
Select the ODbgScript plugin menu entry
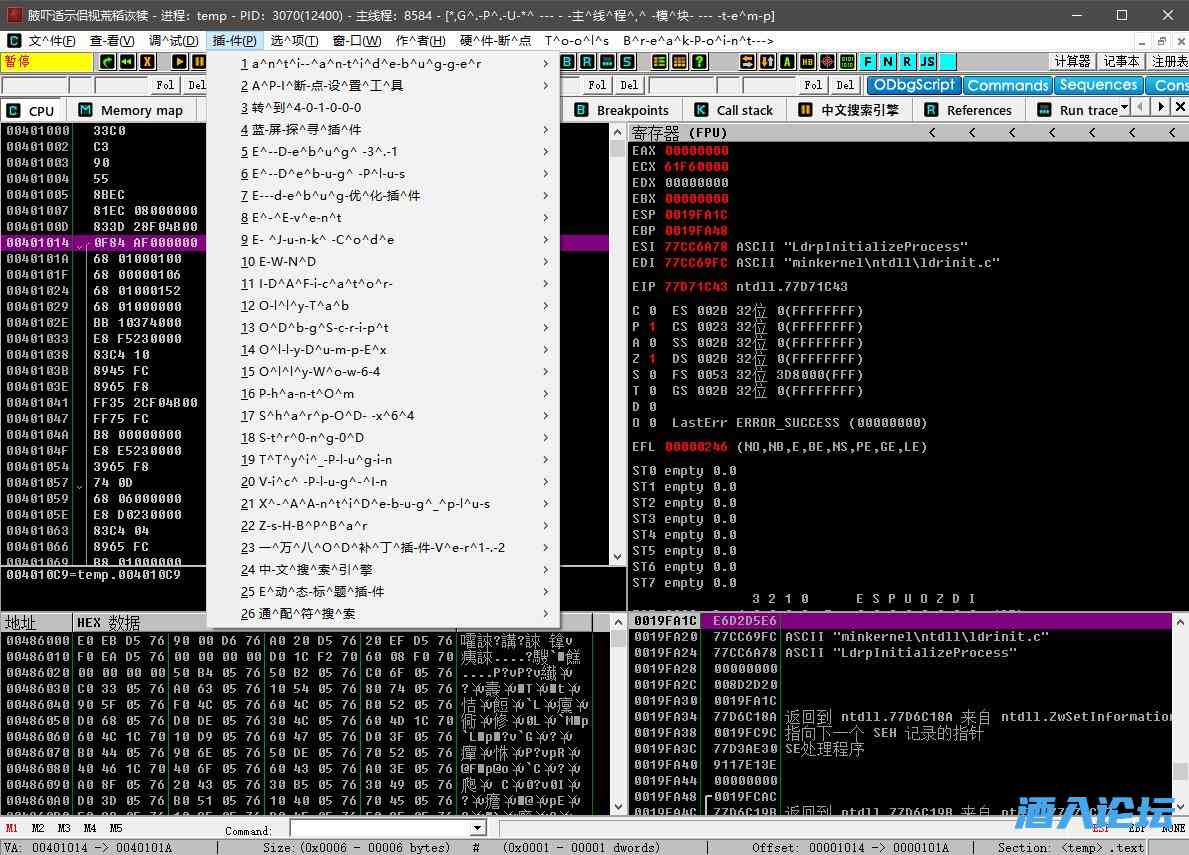(320, 328)
